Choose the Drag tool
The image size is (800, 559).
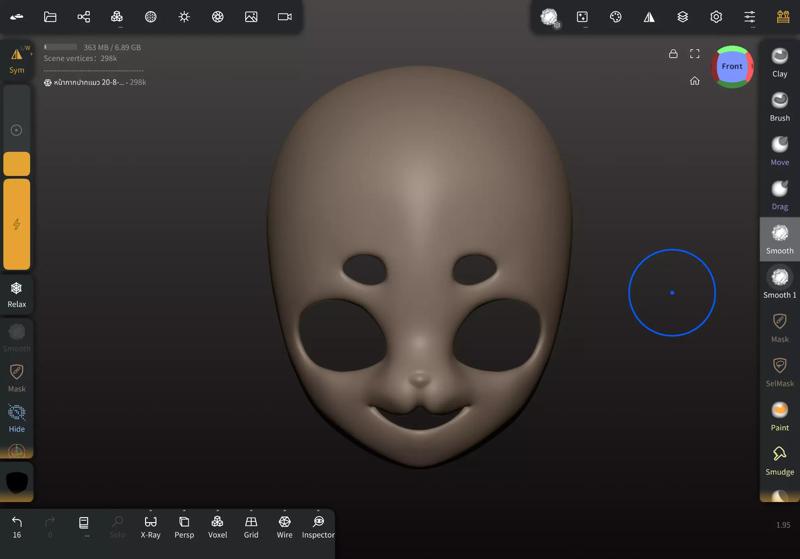point(779,193)
